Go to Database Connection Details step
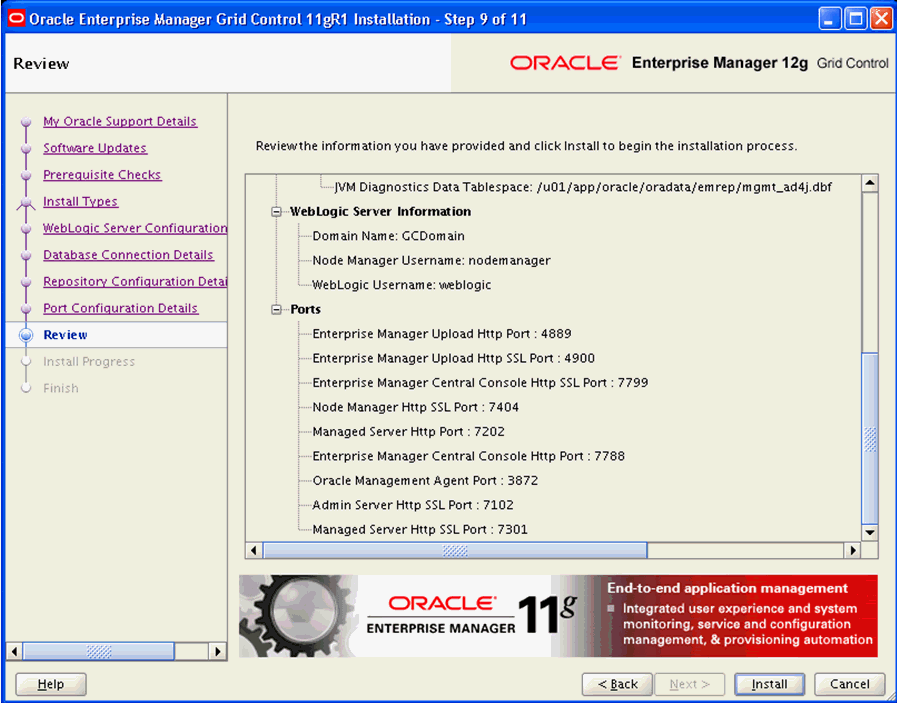897x703 pixels. 128,255
